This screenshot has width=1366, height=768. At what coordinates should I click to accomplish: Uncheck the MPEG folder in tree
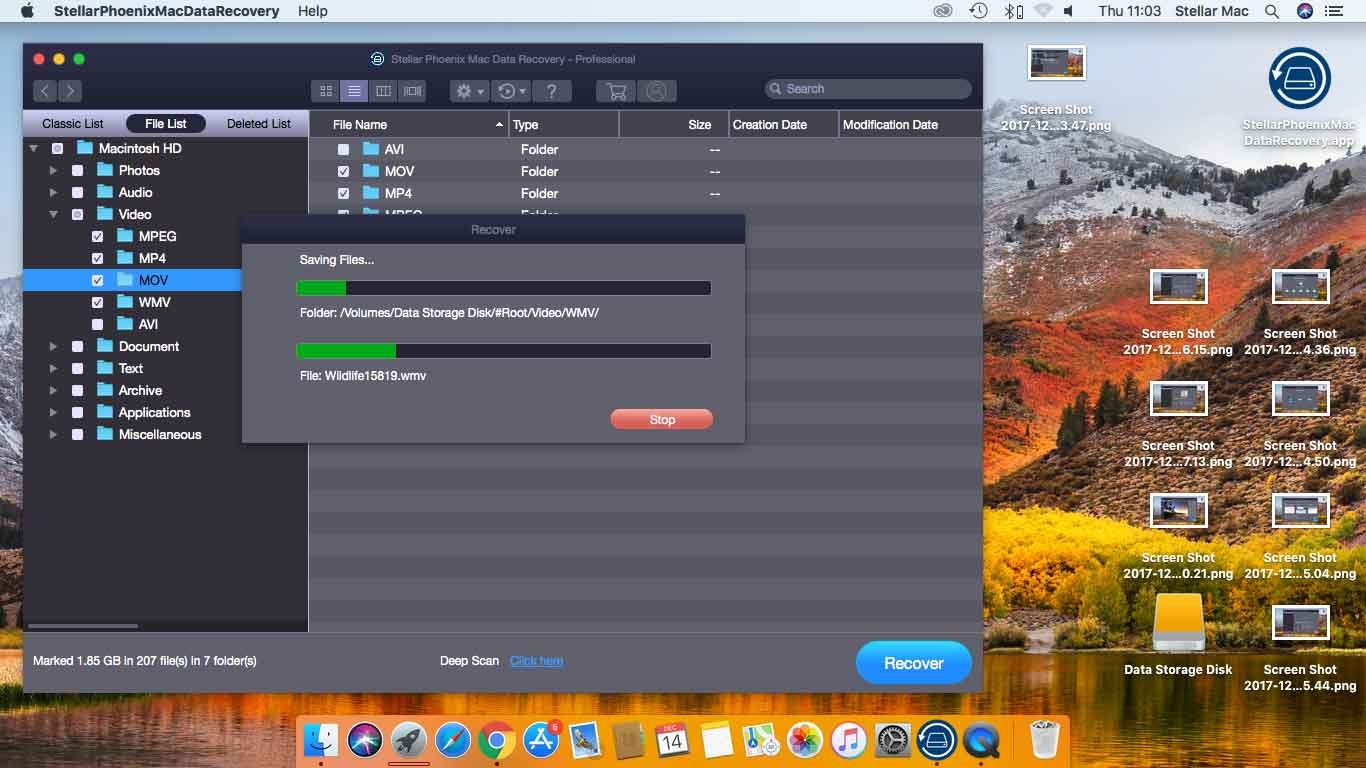point(97,236)
